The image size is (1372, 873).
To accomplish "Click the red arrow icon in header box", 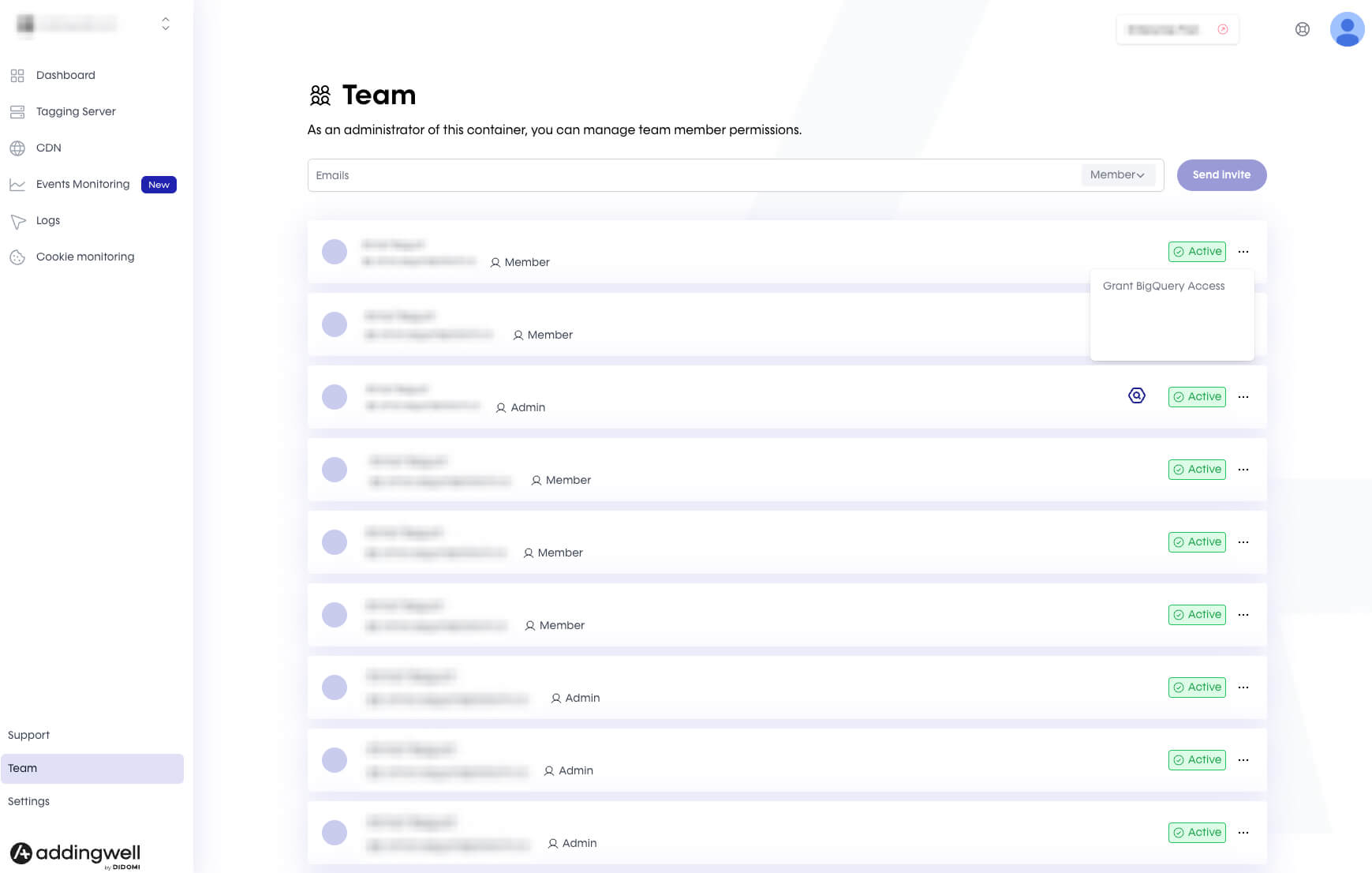I will 1223,29.
